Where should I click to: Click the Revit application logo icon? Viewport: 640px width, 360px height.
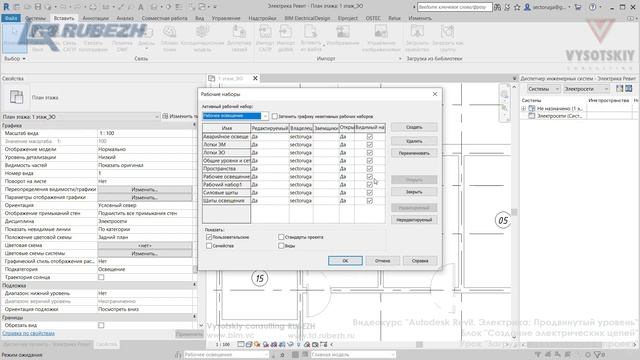(6, 7)
